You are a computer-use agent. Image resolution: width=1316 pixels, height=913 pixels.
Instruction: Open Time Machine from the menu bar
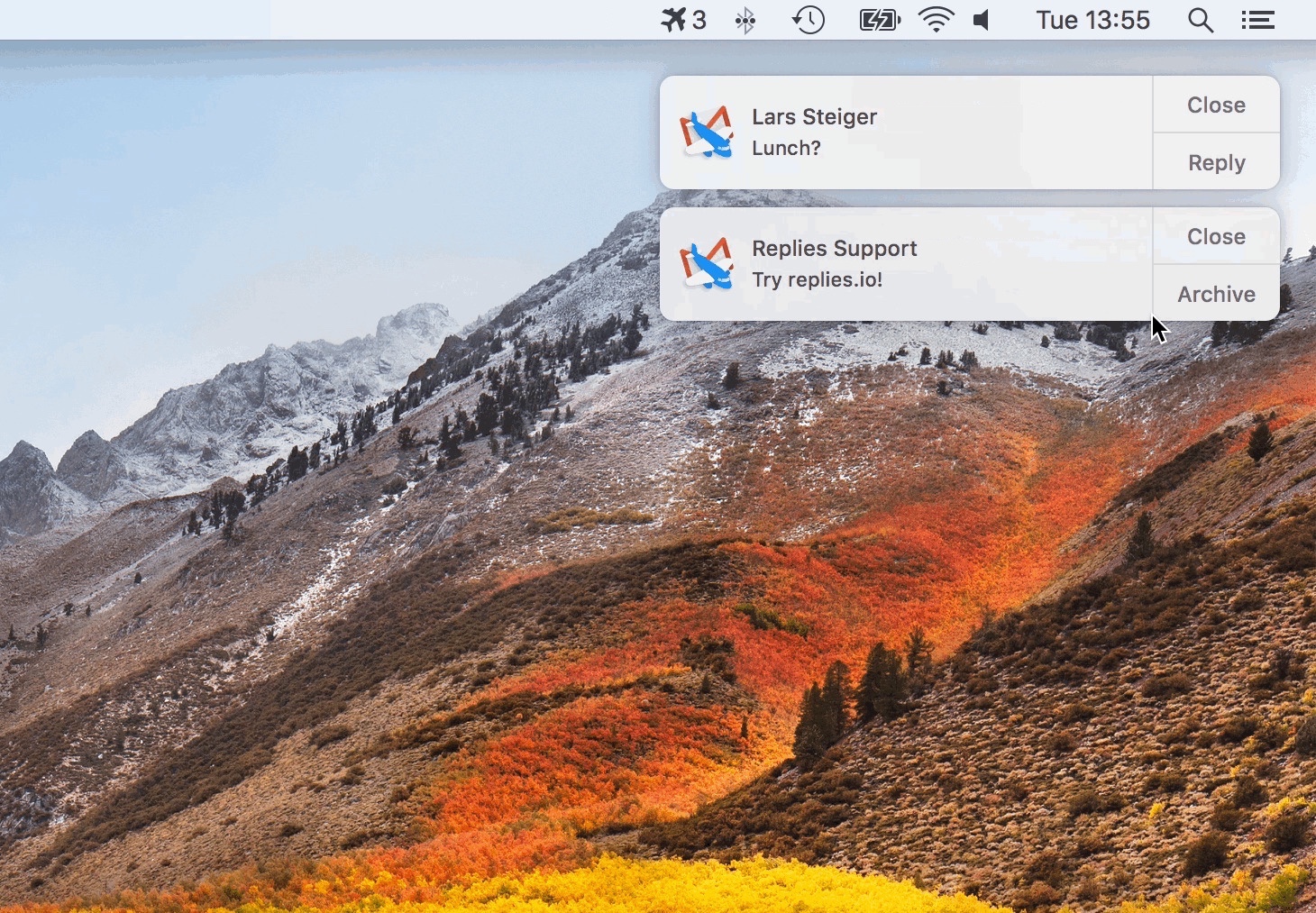(x=808, y=20)
